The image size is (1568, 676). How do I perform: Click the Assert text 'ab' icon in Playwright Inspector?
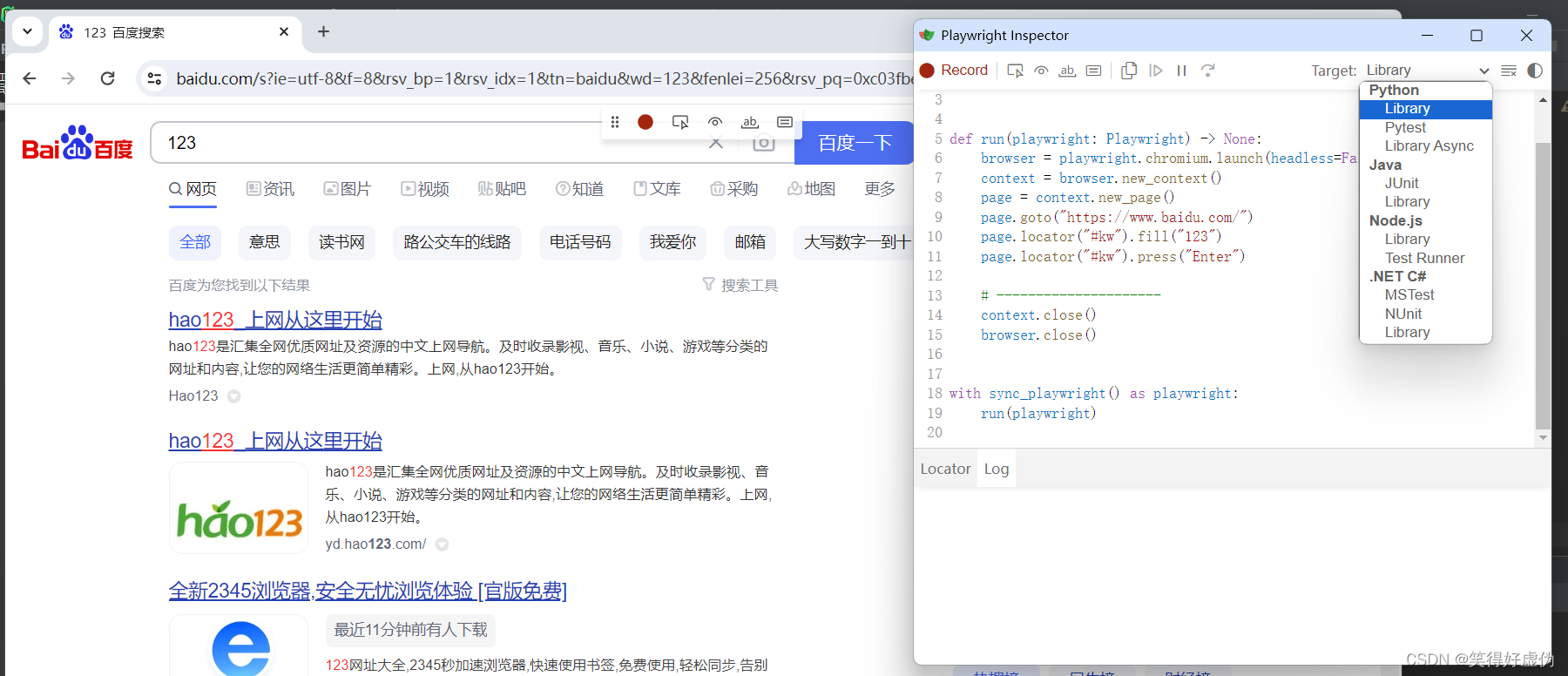(1067, 71)
